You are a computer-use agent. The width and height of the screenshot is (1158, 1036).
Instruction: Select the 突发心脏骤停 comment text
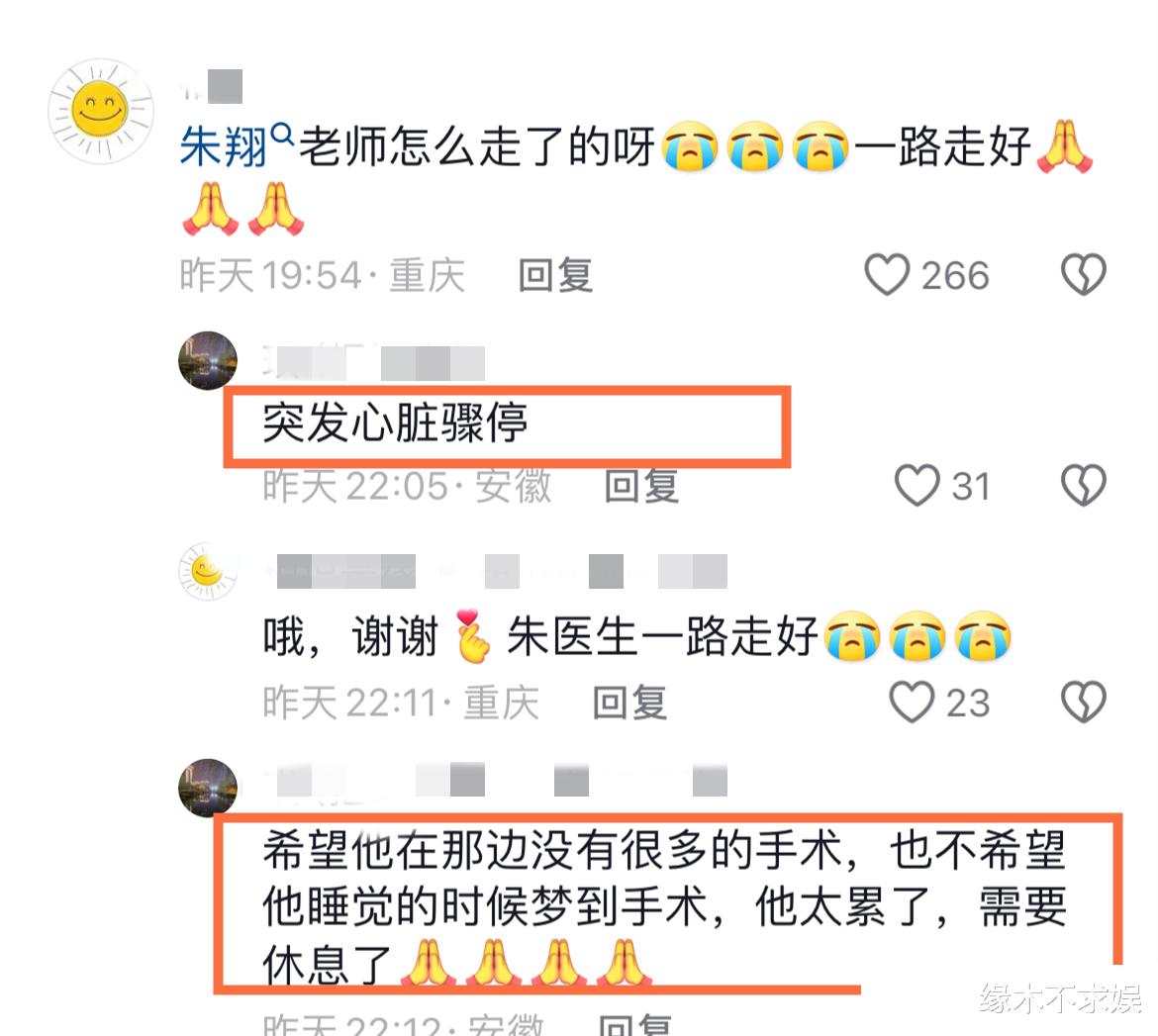[395, 424]
